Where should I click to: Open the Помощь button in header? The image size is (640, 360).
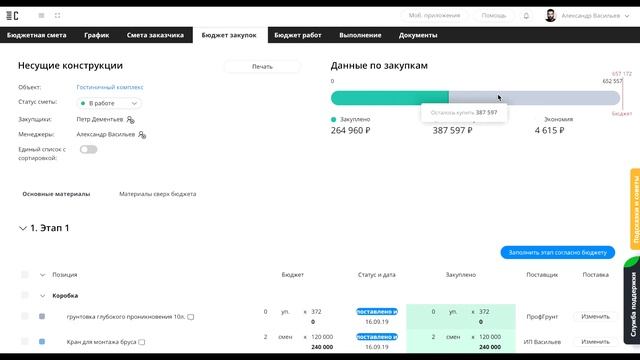(494, 16)
